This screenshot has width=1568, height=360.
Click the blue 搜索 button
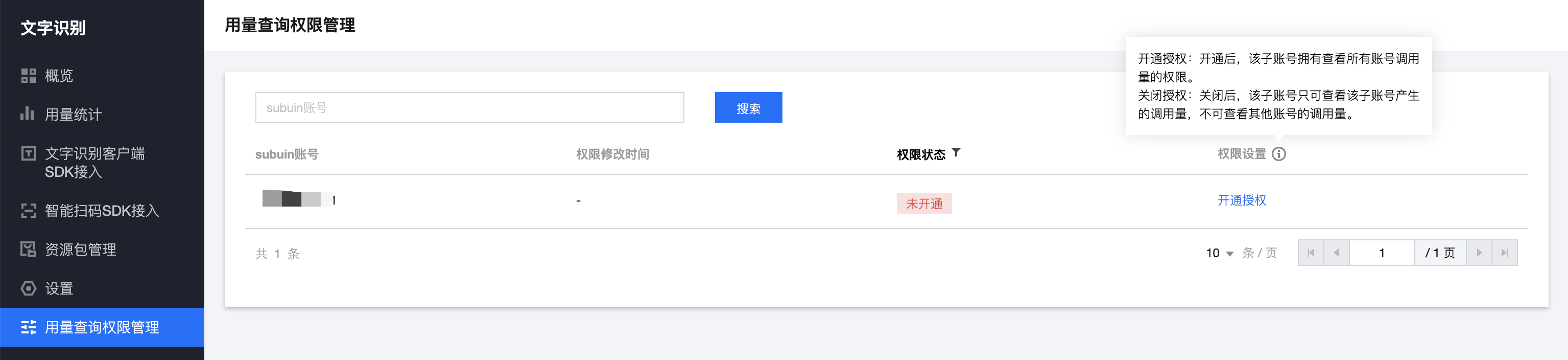pyautogui.click(x=748, y=108)
